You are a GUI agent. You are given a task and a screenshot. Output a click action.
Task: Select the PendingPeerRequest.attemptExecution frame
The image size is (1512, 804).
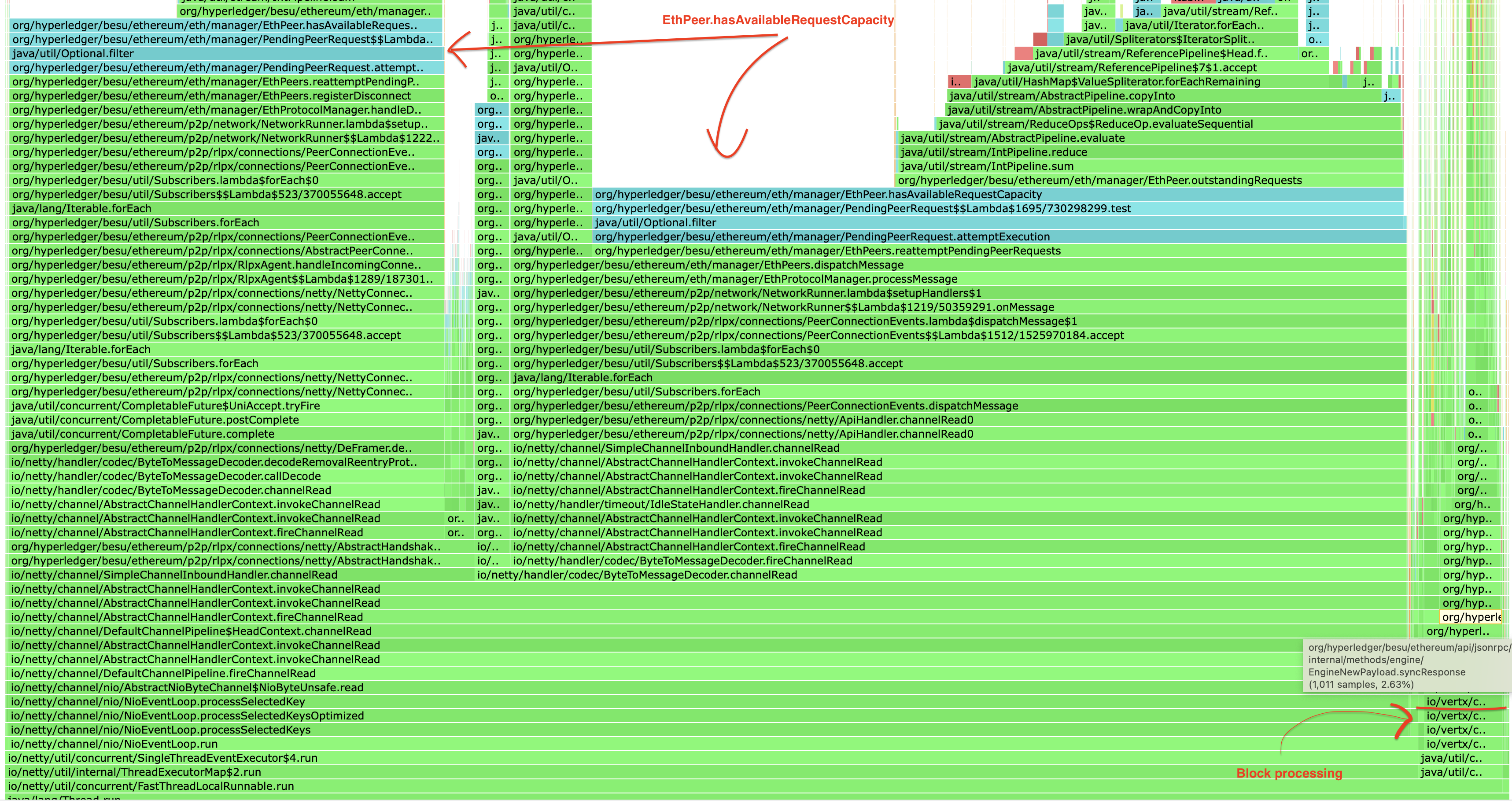(822, 236)
